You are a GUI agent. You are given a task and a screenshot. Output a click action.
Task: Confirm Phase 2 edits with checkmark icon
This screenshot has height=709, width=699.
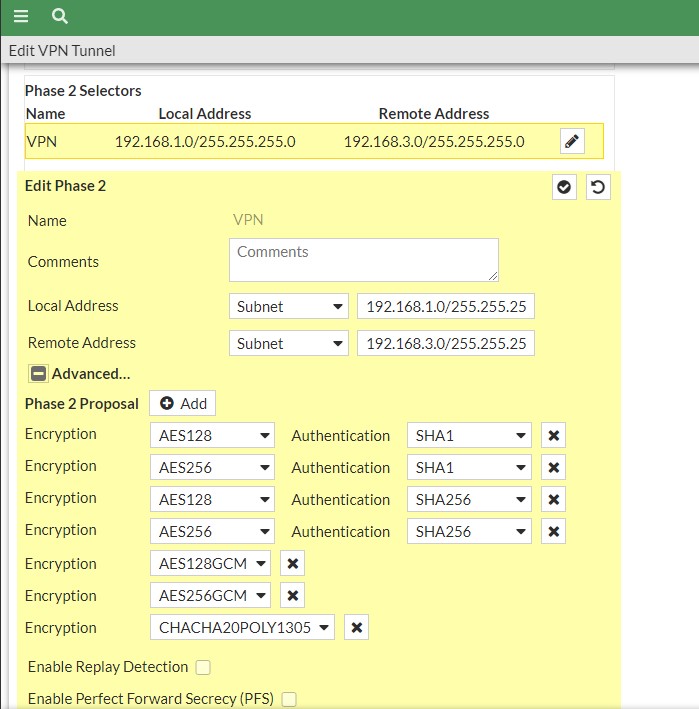point(565,187)
